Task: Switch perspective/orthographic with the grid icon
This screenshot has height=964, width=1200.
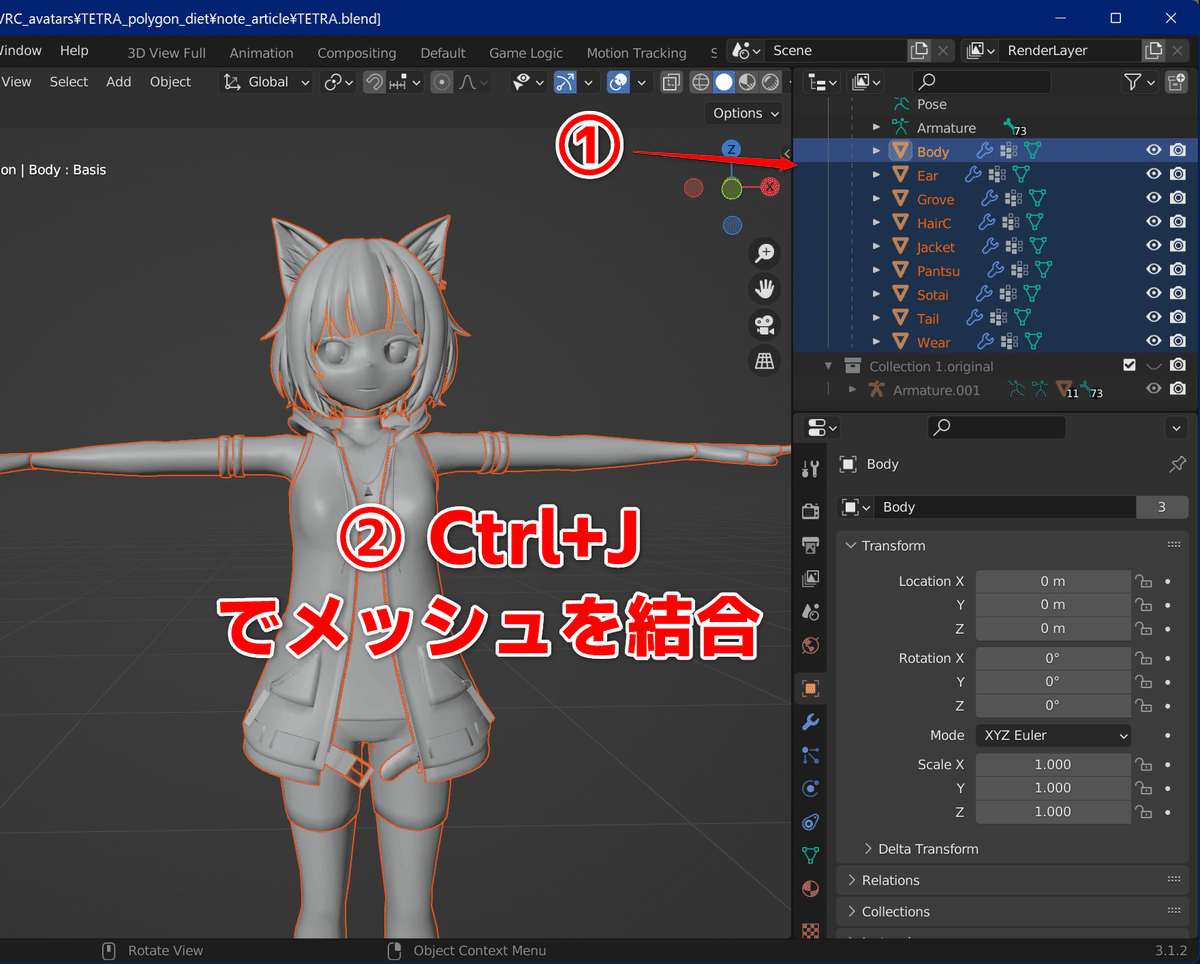Action: (x=765, y=361)
